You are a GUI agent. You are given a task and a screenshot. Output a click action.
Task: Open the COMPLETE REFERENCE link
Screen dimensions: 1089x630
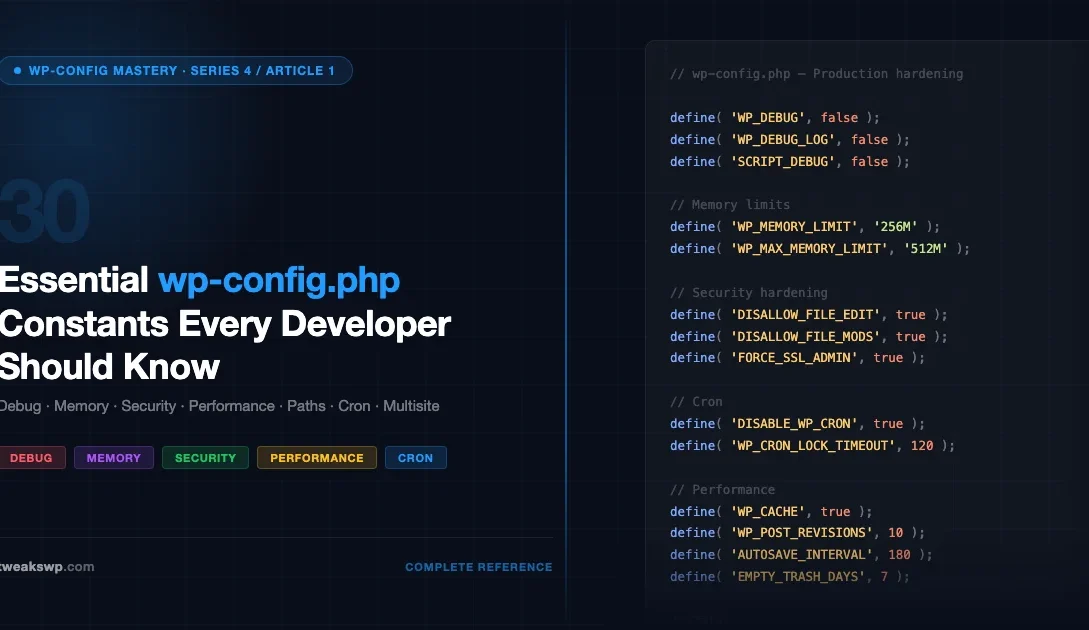(x=478, y=566)
